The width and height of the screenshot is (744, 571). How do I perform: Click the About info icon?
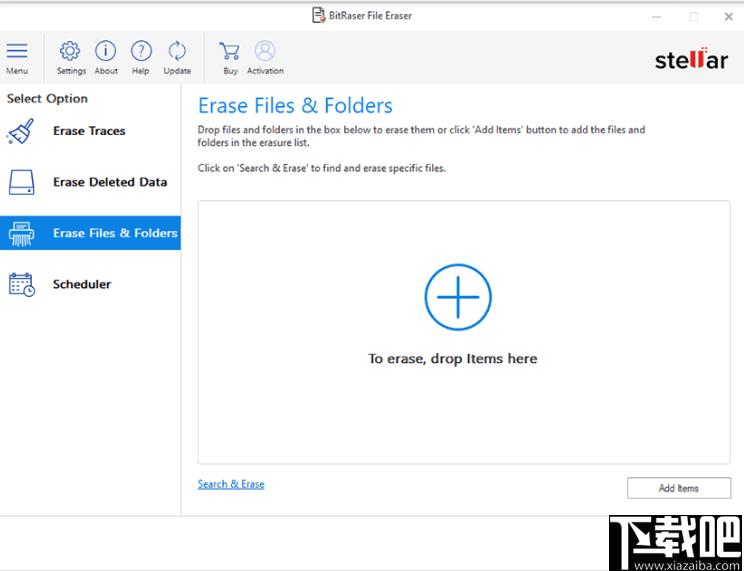(105, 51)
